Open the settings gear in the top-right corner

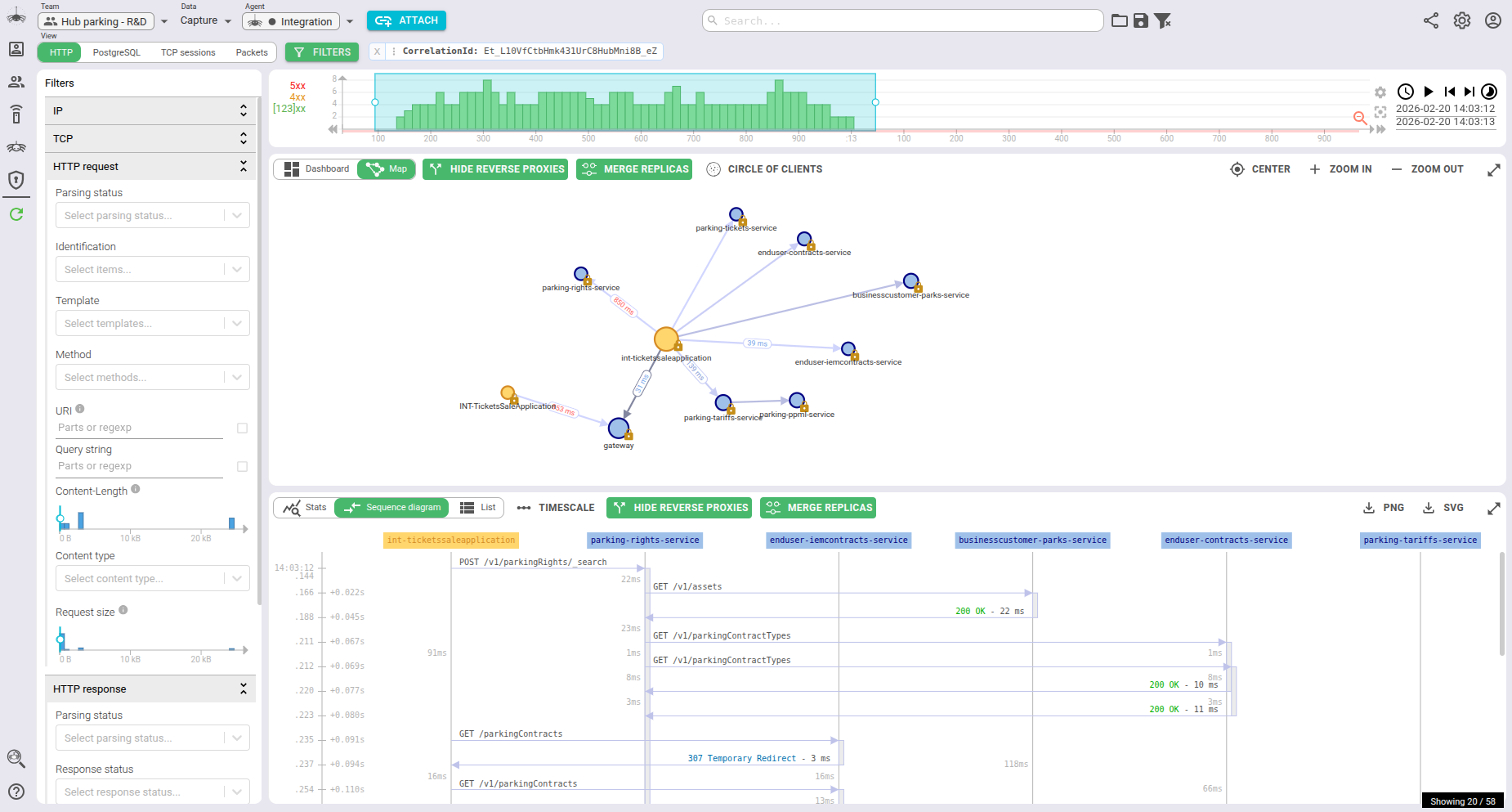pyautogui.click(x=1463, y=20)
